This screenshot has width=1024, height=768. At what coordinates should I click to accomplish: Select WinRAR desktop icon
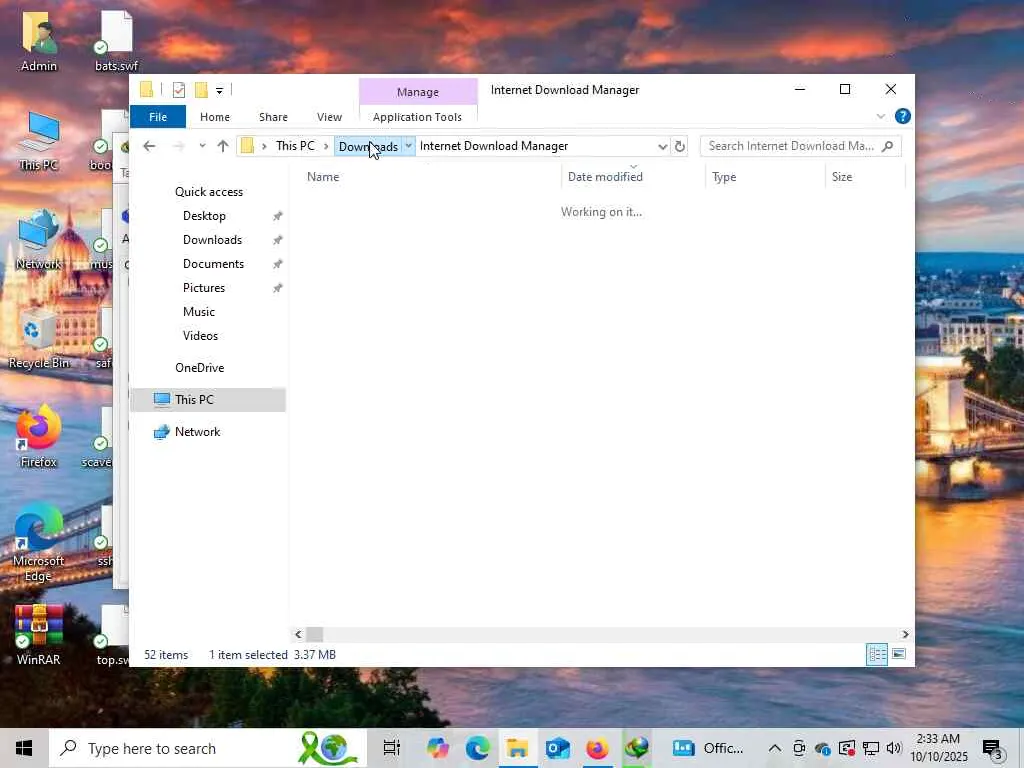pyautogui.click(x=39, y=635)
